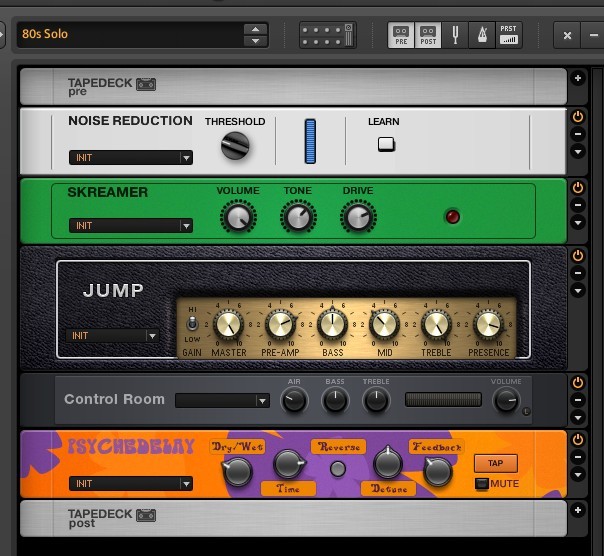Toggle Jump amp power button
Viewport: 604px width, 556px height.
point(578,256)
